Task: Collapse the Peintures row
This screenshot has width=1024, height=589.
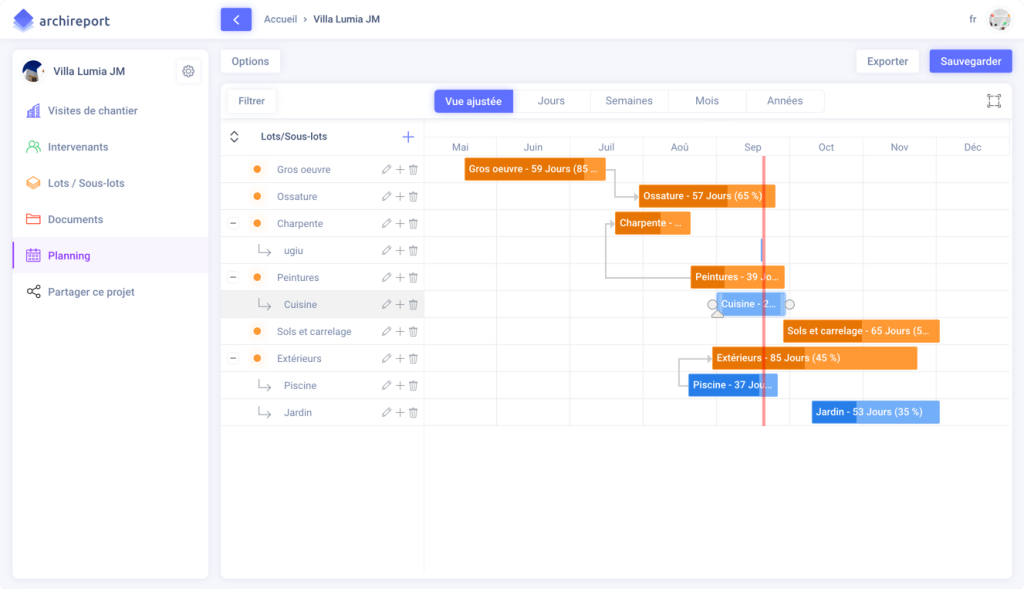Action: (x=233, y=277)
